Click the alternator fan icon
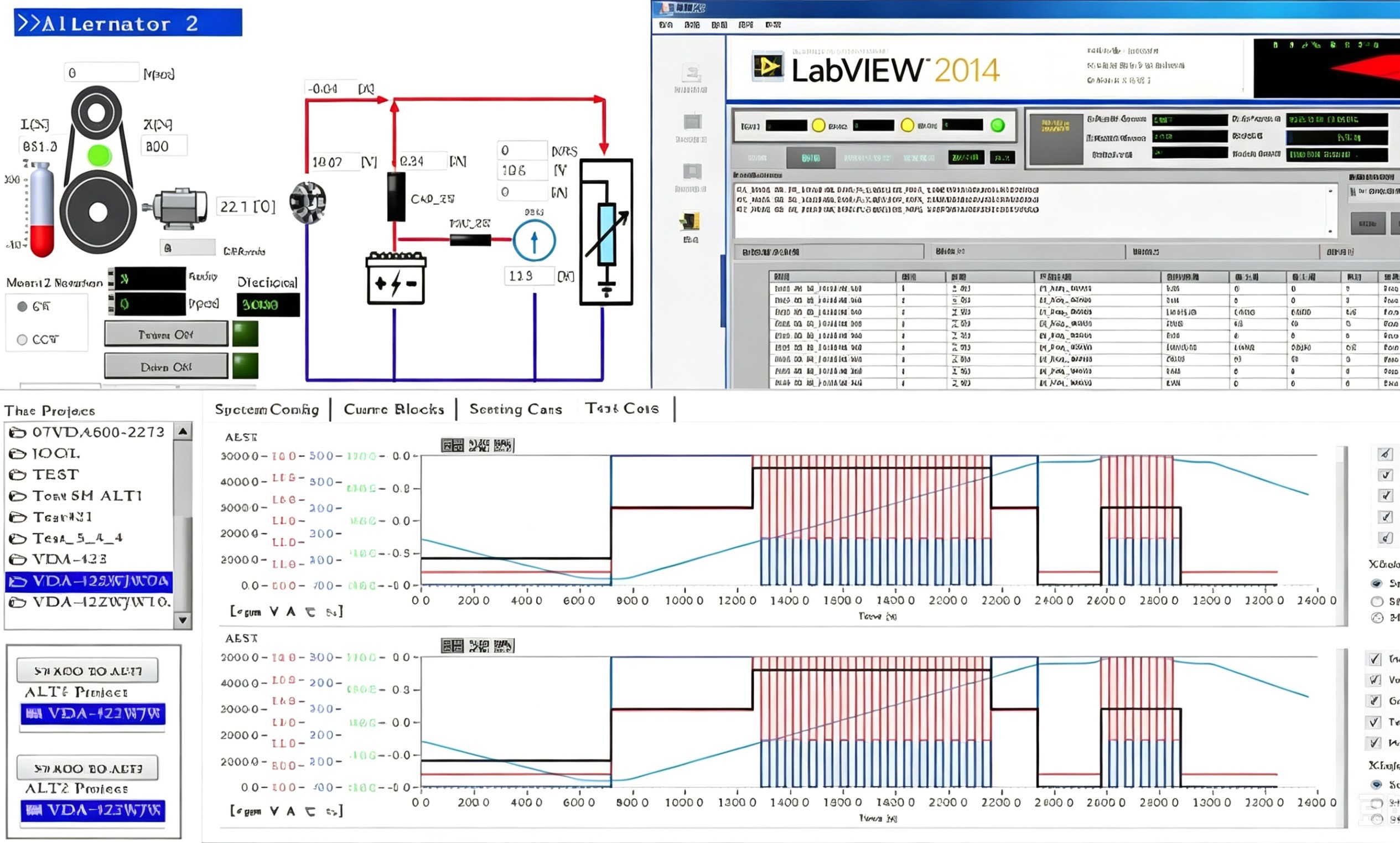This screenshot has height=843, width=1400. pos(308,201)
